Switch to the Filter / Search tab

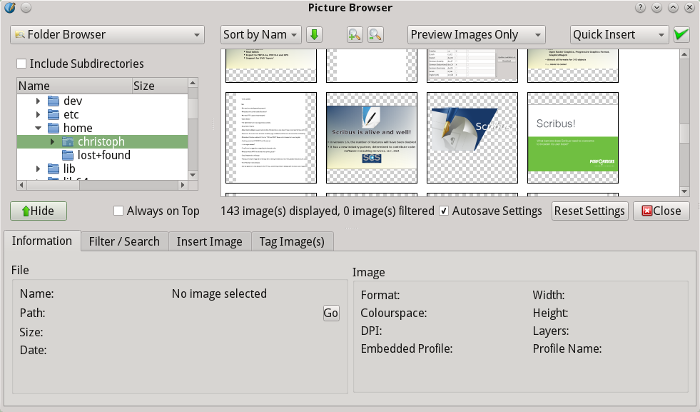pos(124,241)
